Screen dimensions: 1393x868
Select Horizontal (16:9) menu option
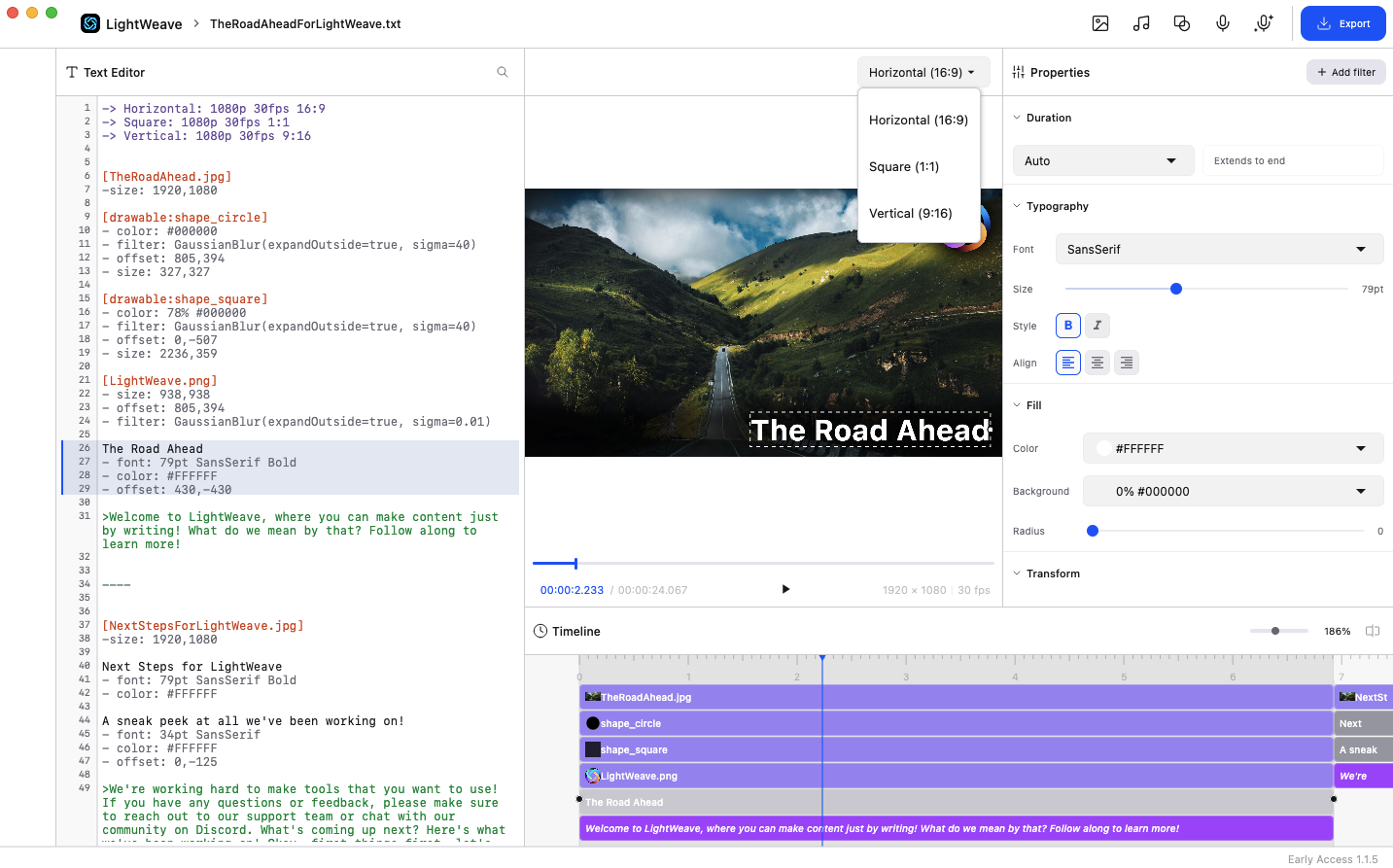[x=919, y=120]
